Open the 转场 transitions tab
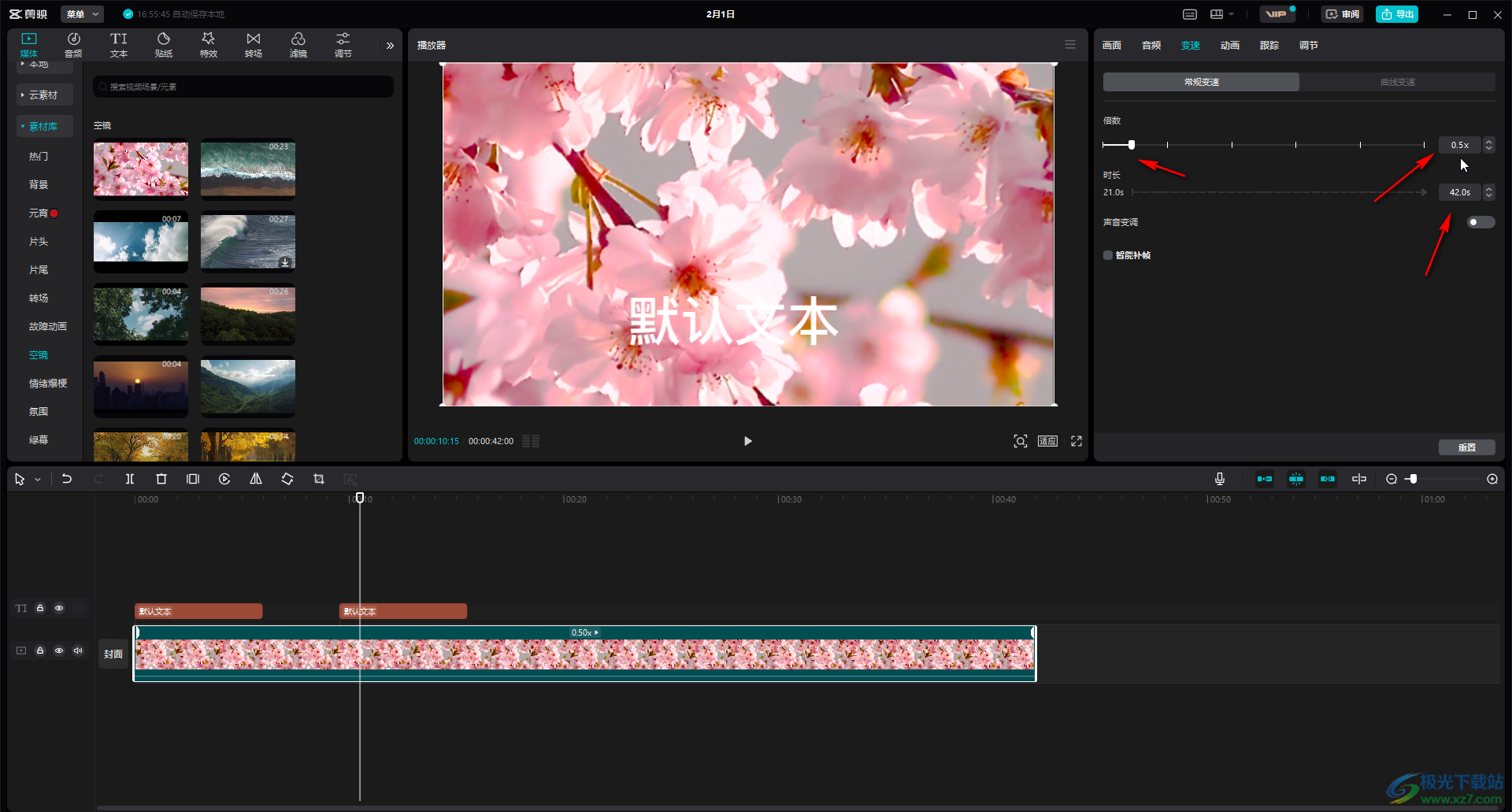Viewport: 1512px width, 812px height. click(254, 45)
